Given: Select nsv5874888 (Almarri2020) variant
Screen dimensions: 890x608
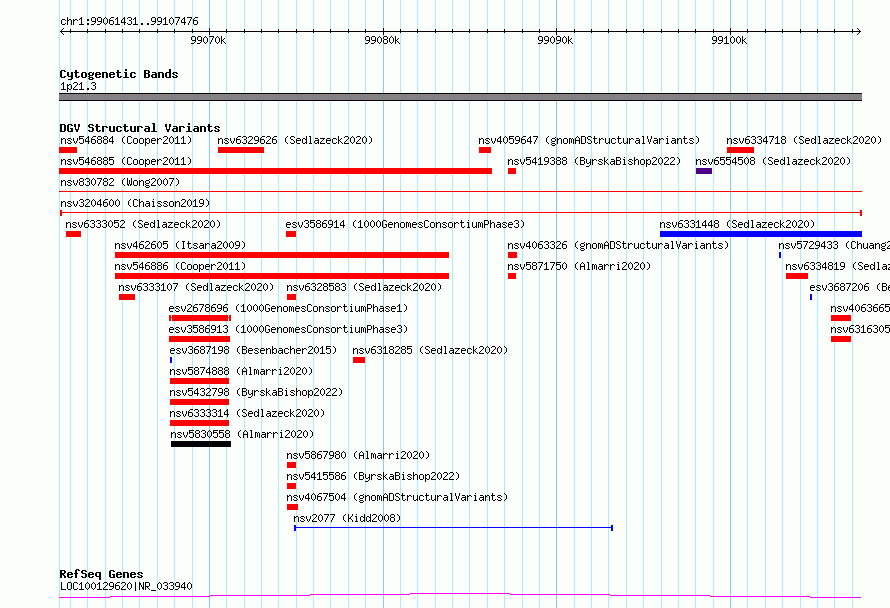Looking at the screenshot, I should coord(241,371).
